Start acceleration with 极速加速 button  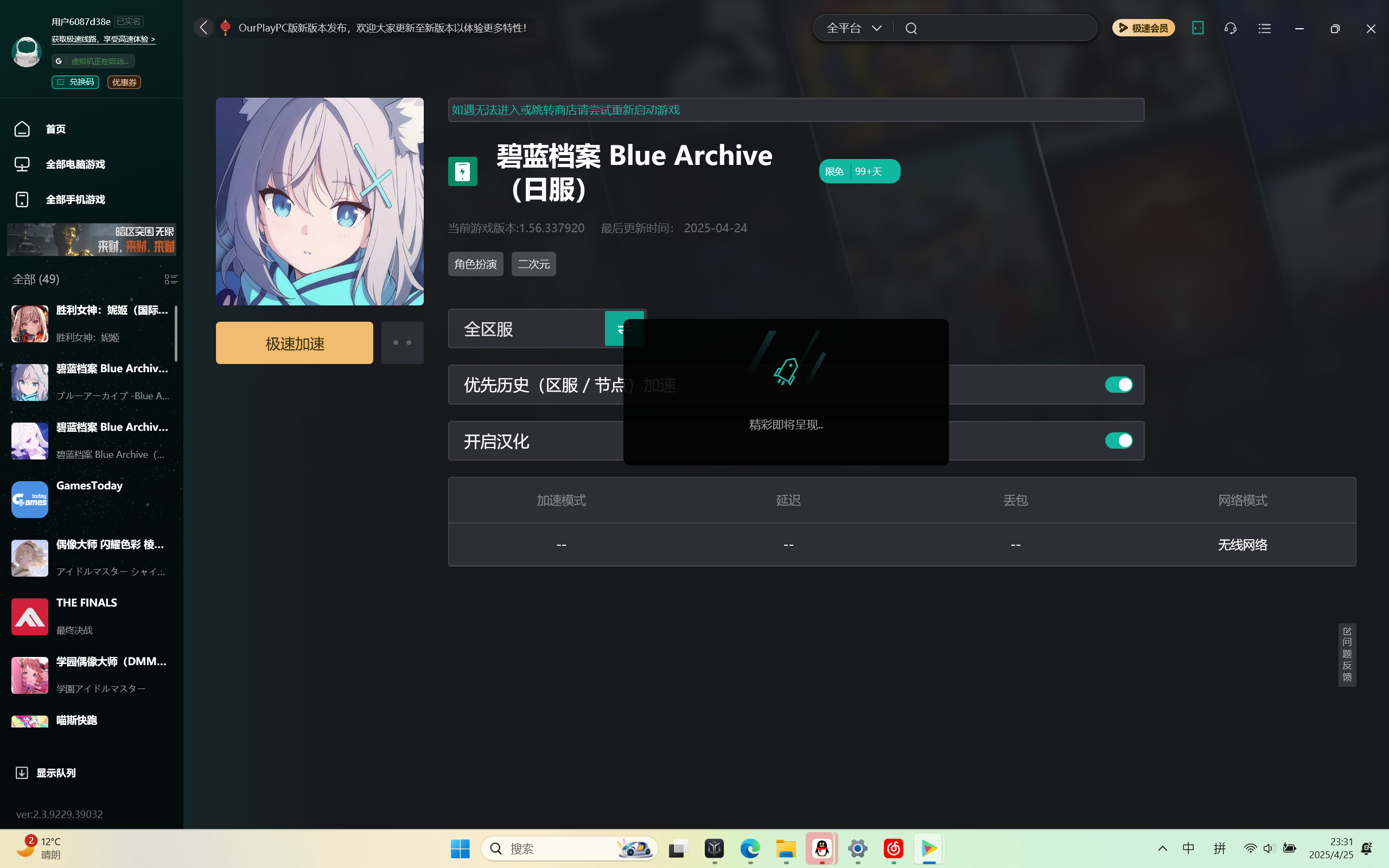click(295, 343)
